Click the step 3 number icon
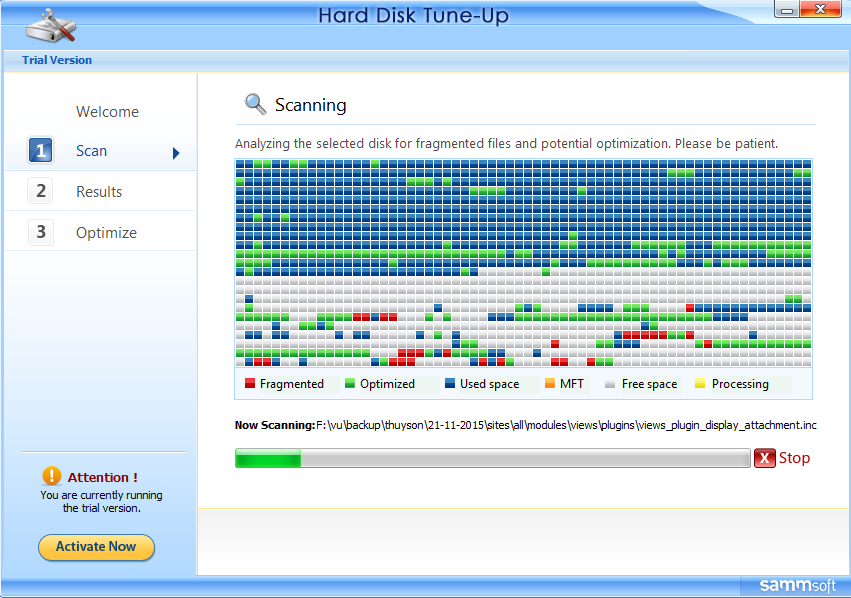The height and width of the screenshot is (598, 851). 41,232
